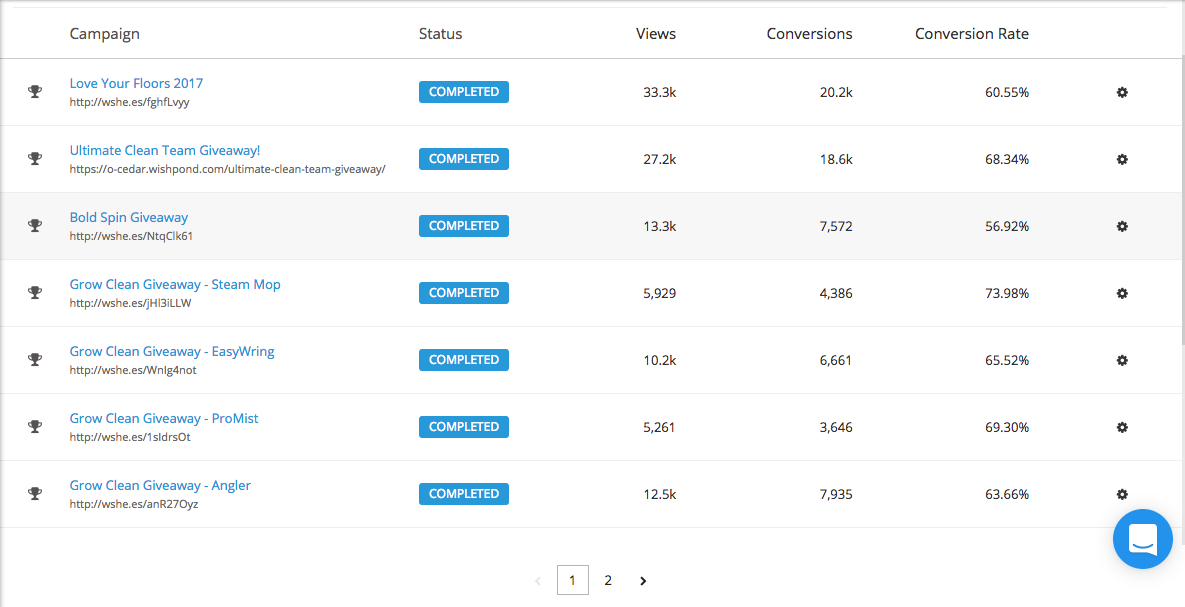Open Love Your Floors 2017 campaign link
1185x607 pixels.
(x=136, y=83)
